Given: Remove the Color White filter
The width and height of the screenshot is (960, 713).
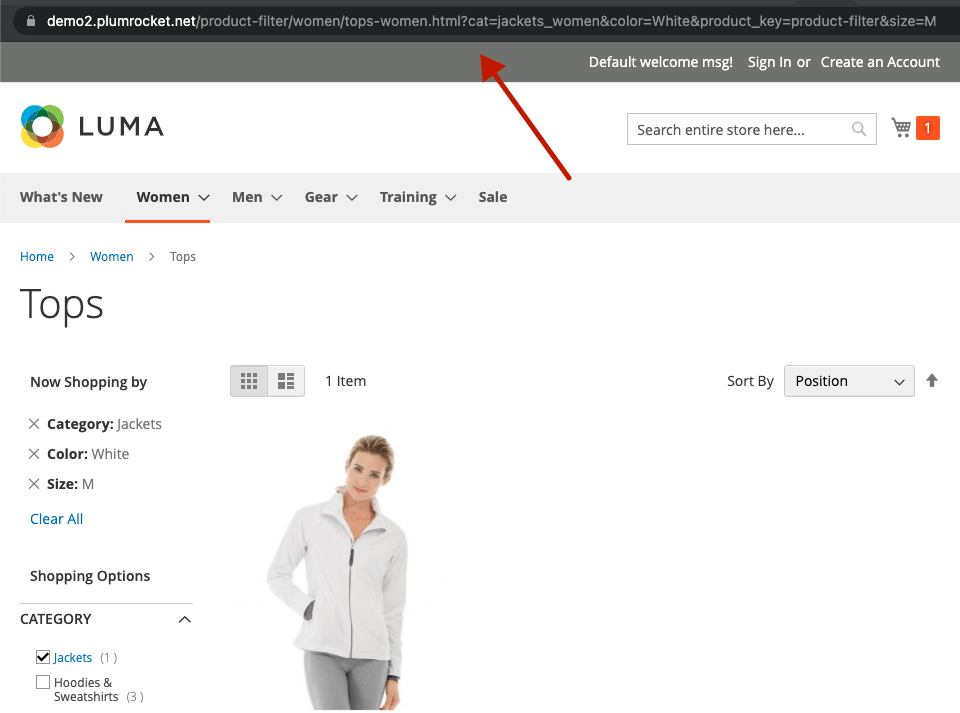Looking at the screenshot, I should point(34,454).
